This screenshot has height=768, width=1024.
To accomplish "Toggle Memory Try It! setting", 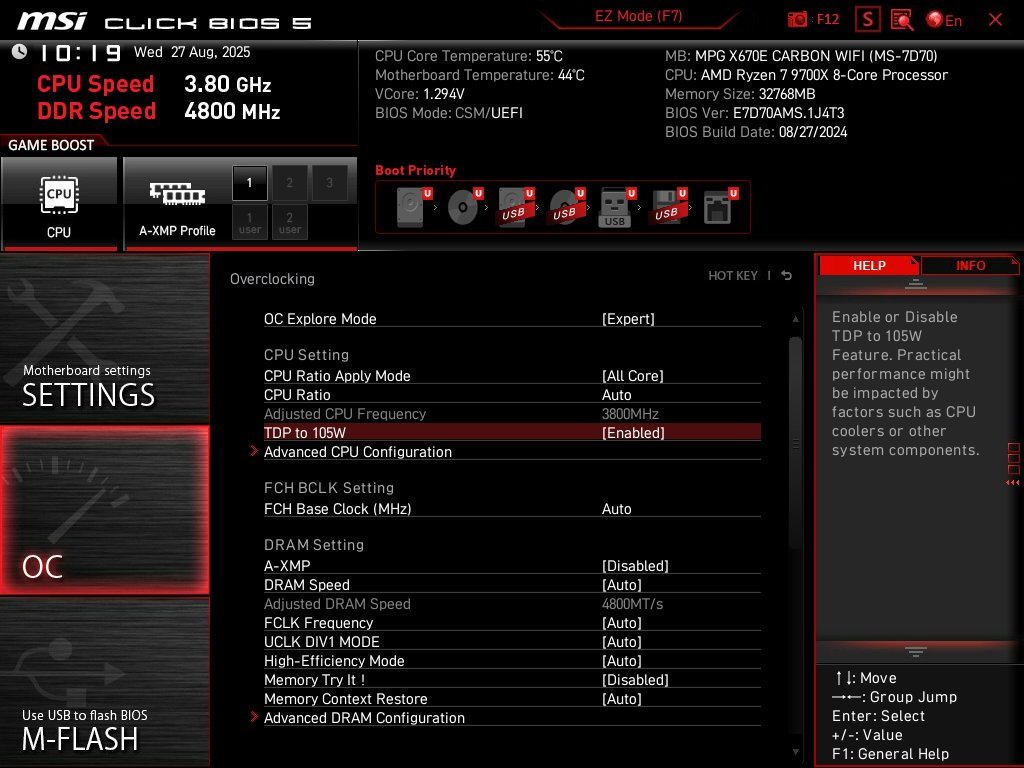I will tap(636, 679).
